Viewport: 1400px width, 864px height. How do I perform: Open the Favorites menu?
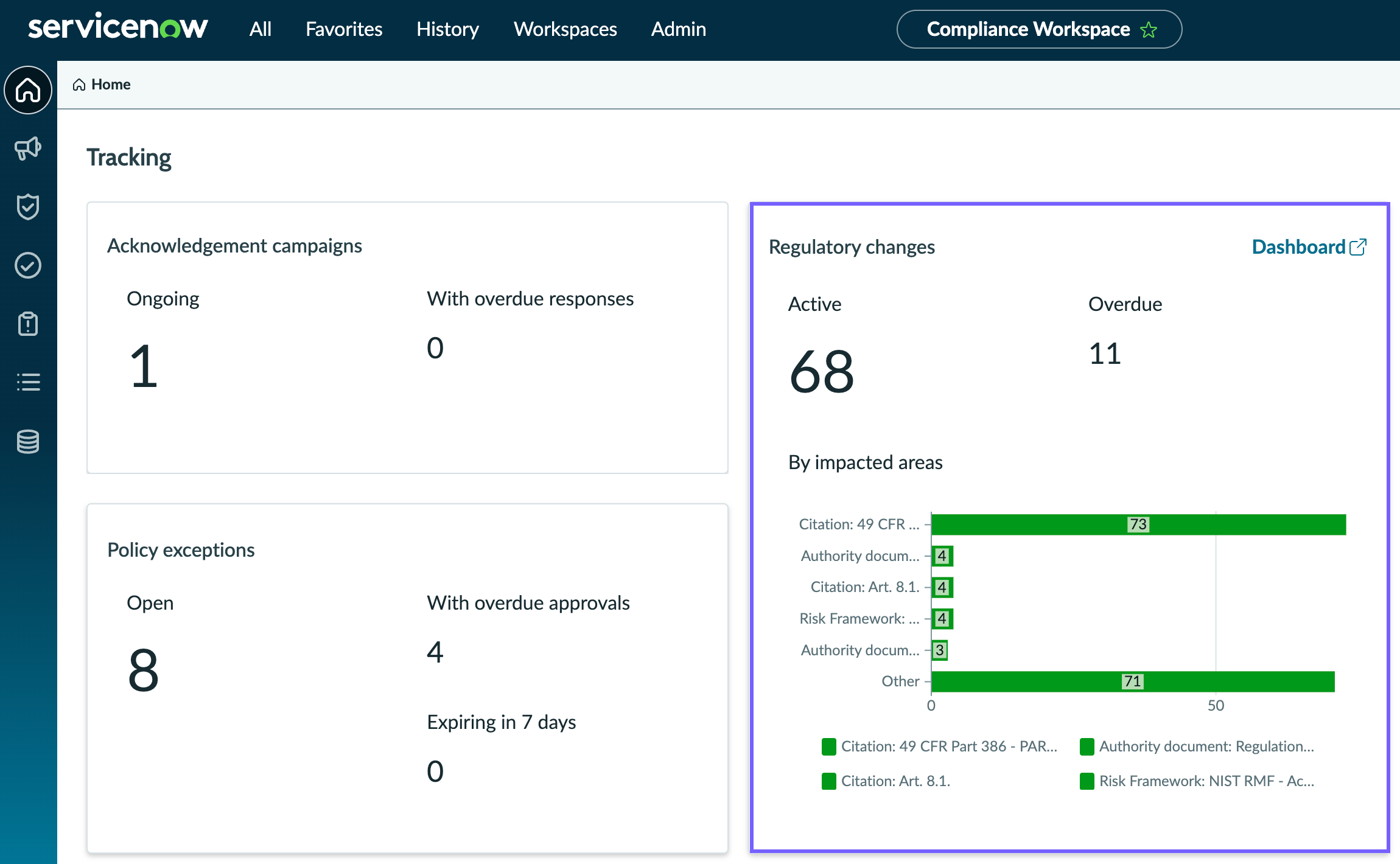point(344,29)
